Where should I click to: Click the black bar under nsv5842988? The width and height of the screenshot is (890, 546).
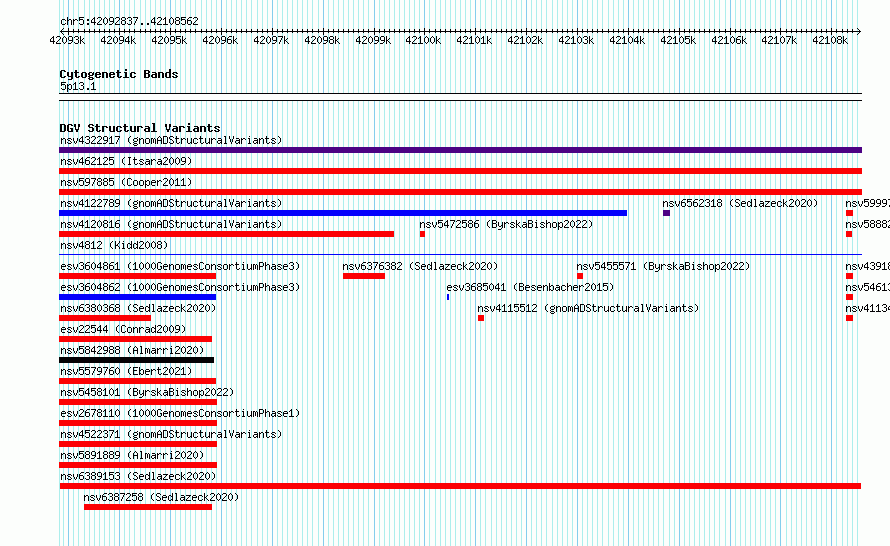coord(136,360)
